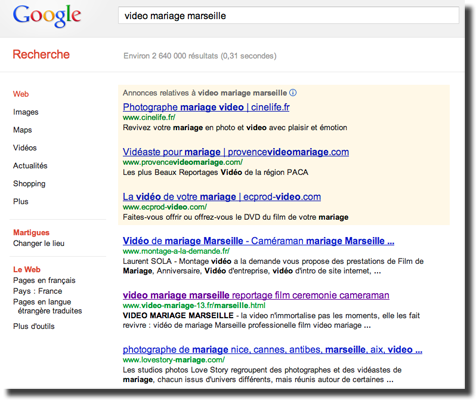Click the Revivez votre mariage description
This screenshot has width=476, height=400.
235,128
